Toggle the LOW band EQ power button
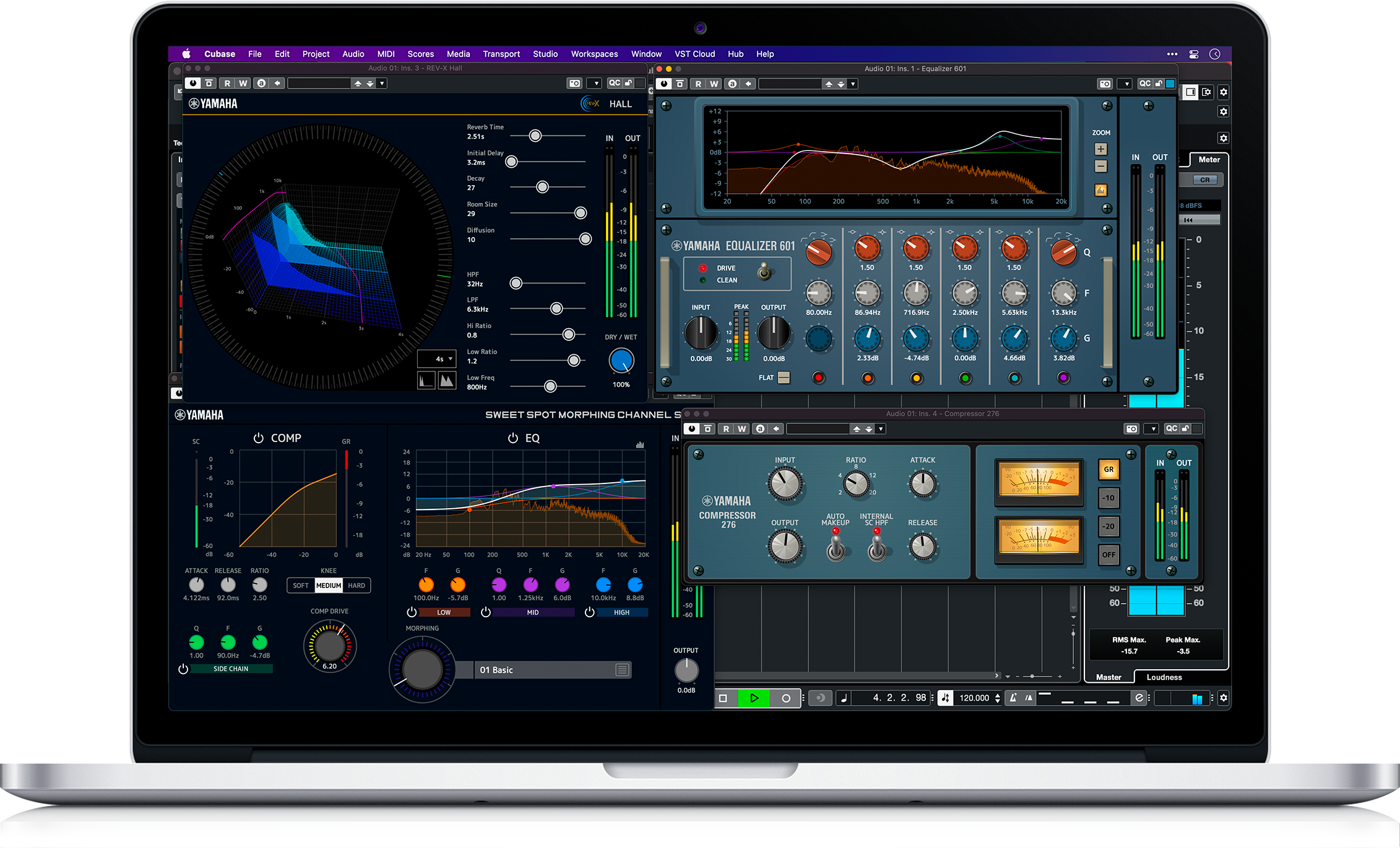The height and width of the screenshot is (848, 1400). 412,612
